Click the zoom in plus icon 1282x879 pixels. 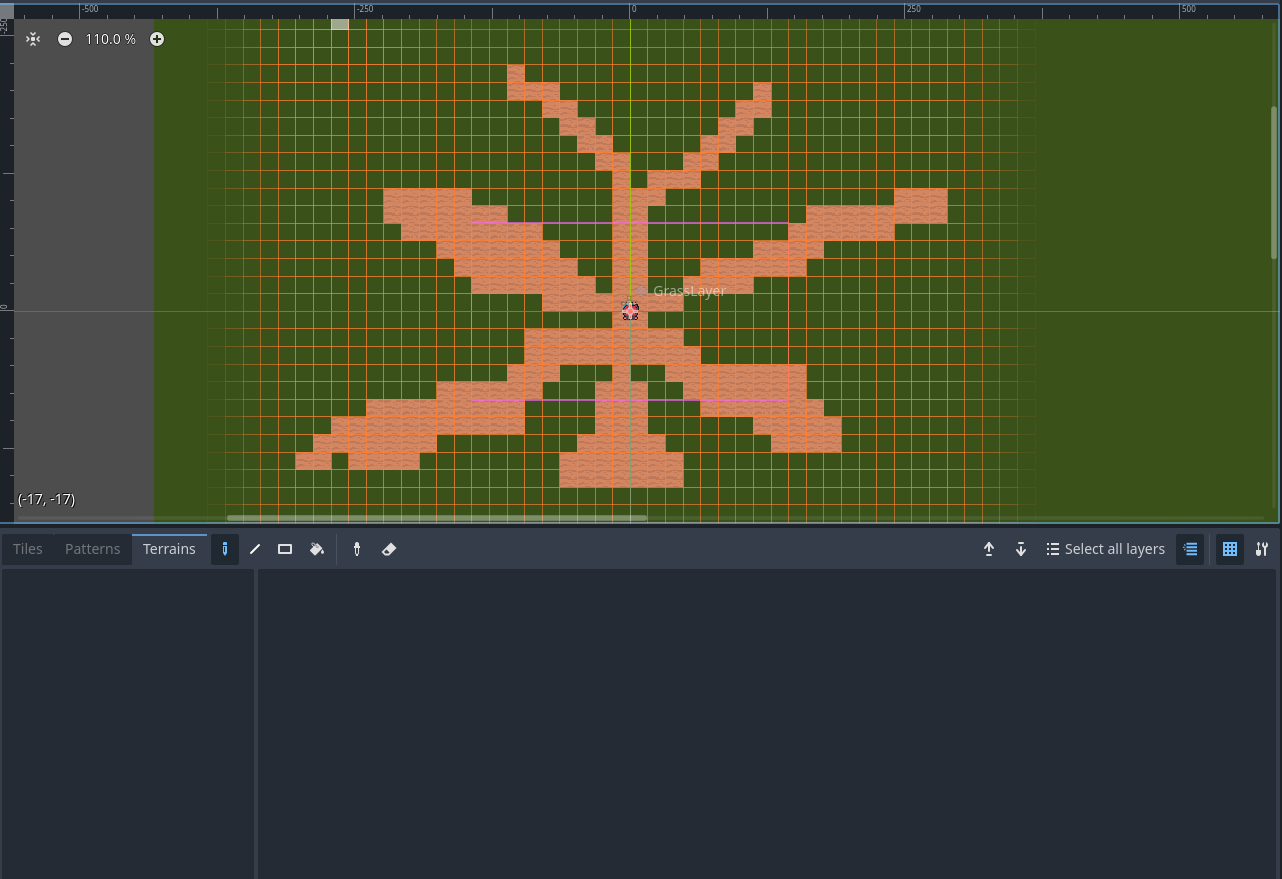pyautogui.click(x=157, y=39)
